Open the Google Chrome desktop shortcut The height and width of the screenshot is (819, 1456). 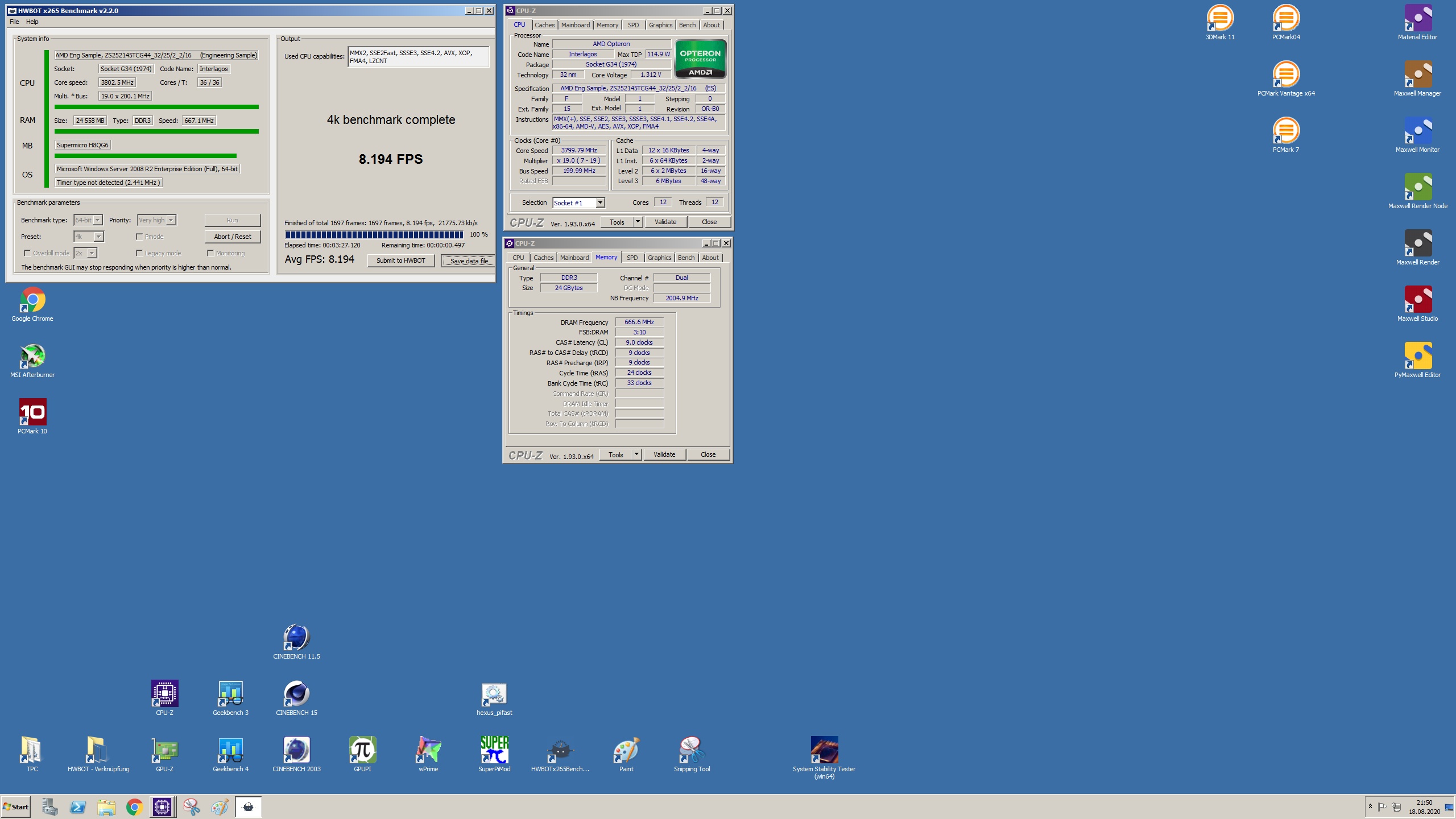[x=32, y=304]
